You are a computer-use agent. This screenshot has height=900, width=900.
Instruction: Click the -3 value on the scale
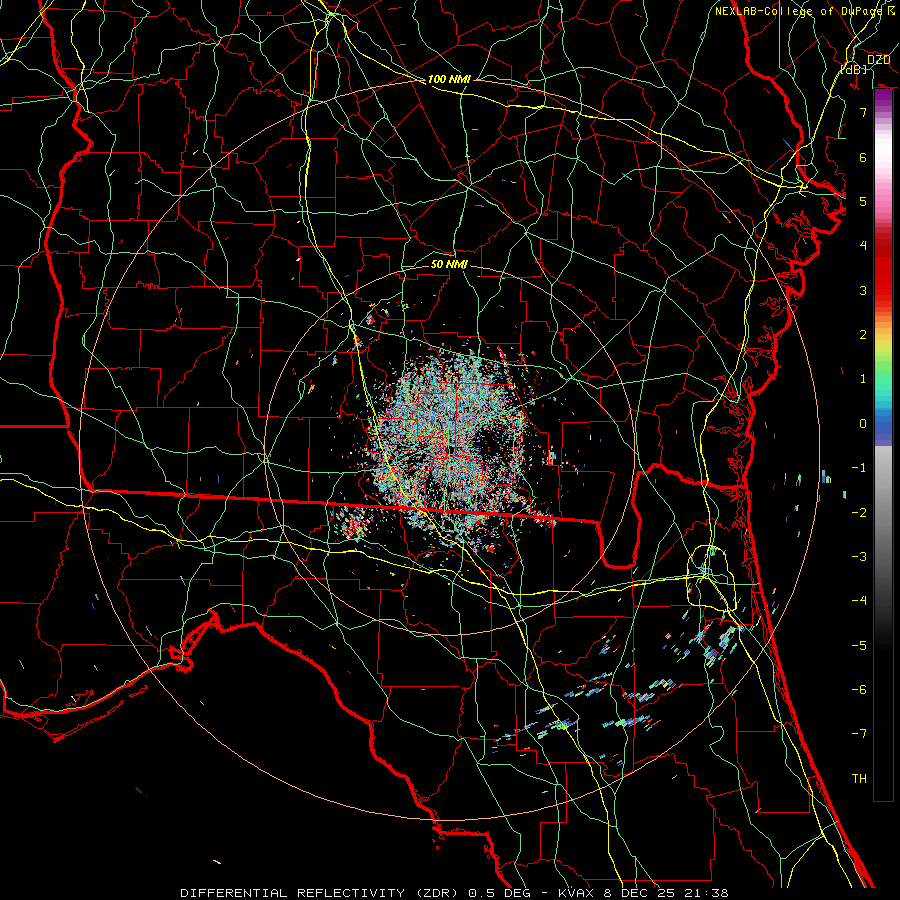pos(859,557)
